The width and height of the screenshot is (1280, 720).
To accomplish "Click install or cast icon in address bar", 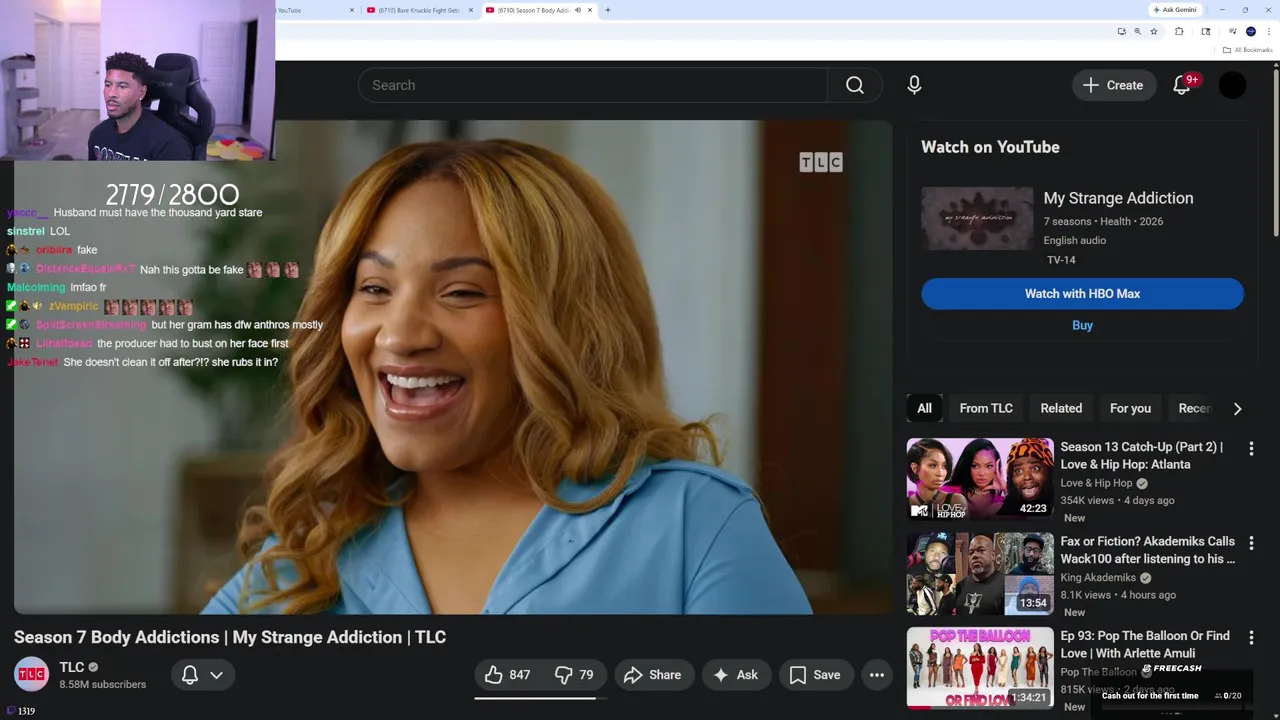I will click(x=1121, y=31).
